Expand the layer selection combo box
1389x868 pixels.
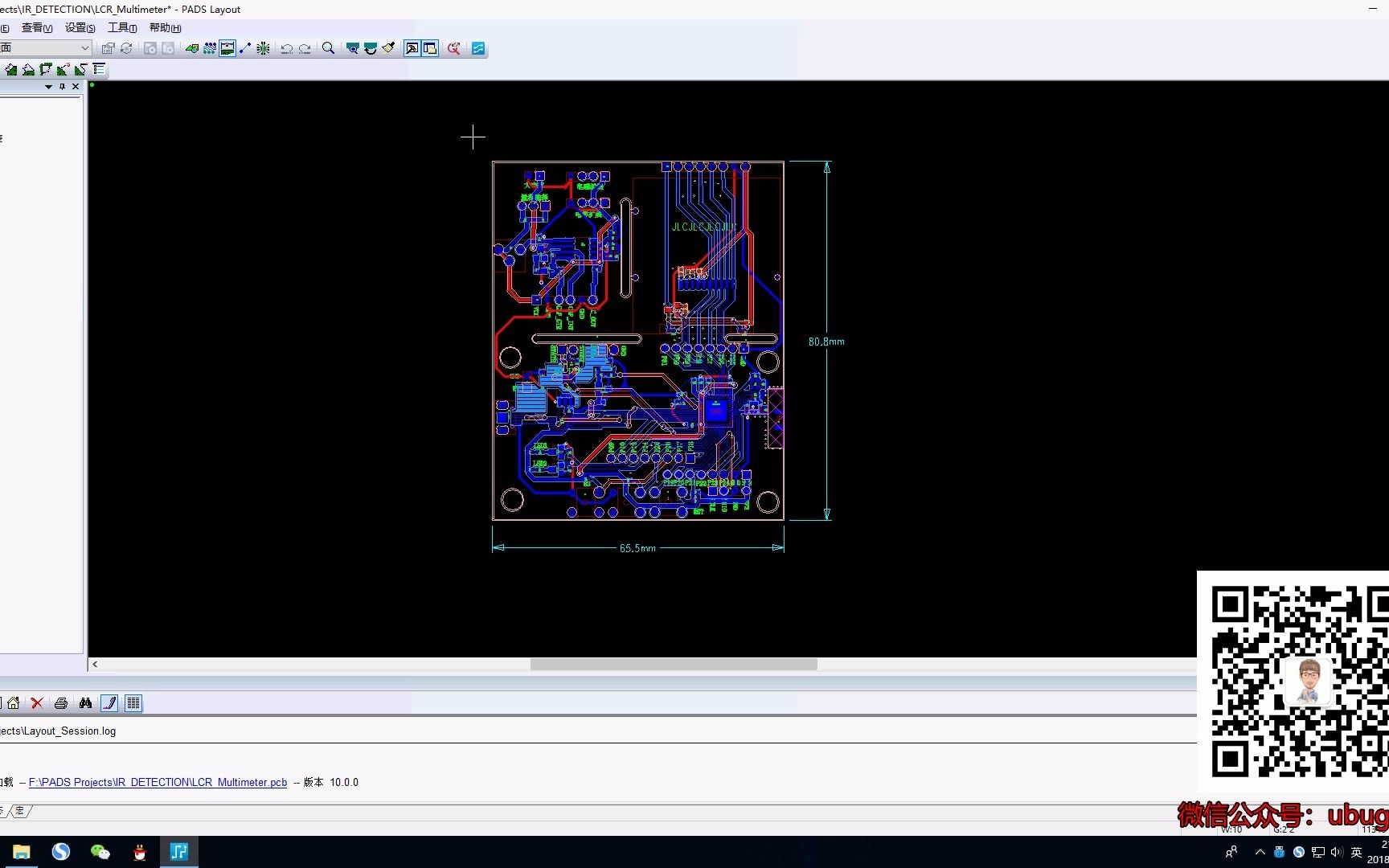click(84, 48)
